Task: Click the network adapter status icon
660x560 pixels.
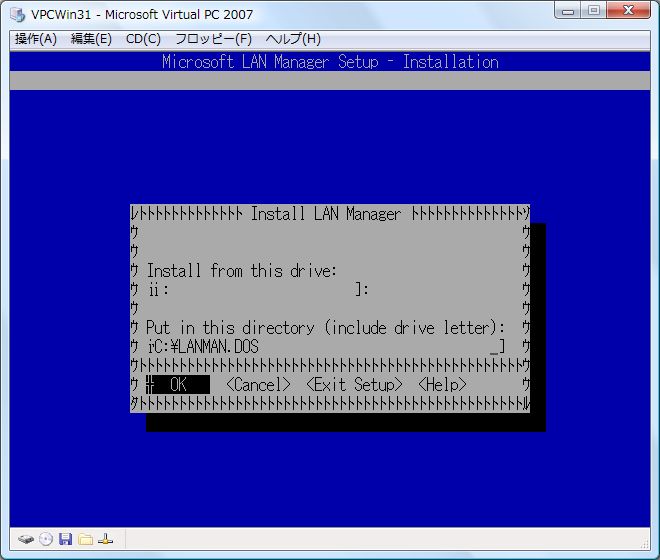Action: tap(105, 539)
